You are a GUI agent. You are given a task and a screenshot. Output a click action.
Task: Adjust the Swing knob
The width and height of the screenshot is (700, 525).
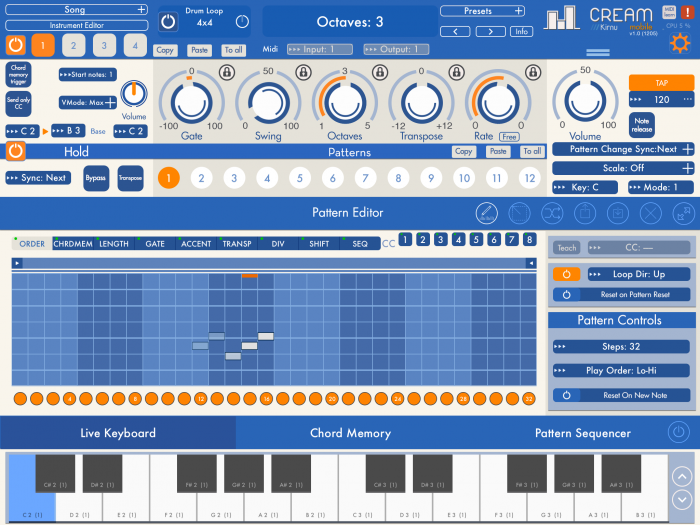[x=268, y=103]
